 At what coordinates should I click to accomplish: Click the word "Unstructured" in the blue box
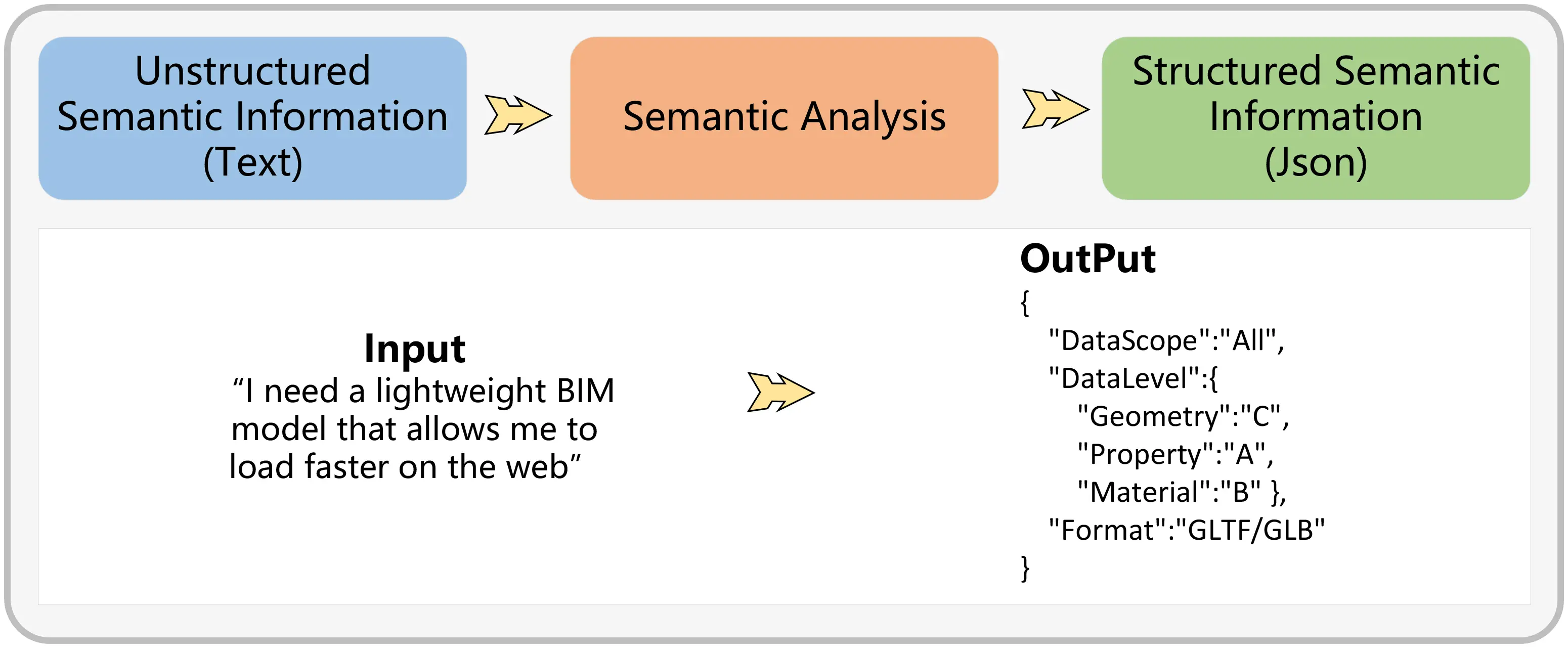[x=252, y=71]
